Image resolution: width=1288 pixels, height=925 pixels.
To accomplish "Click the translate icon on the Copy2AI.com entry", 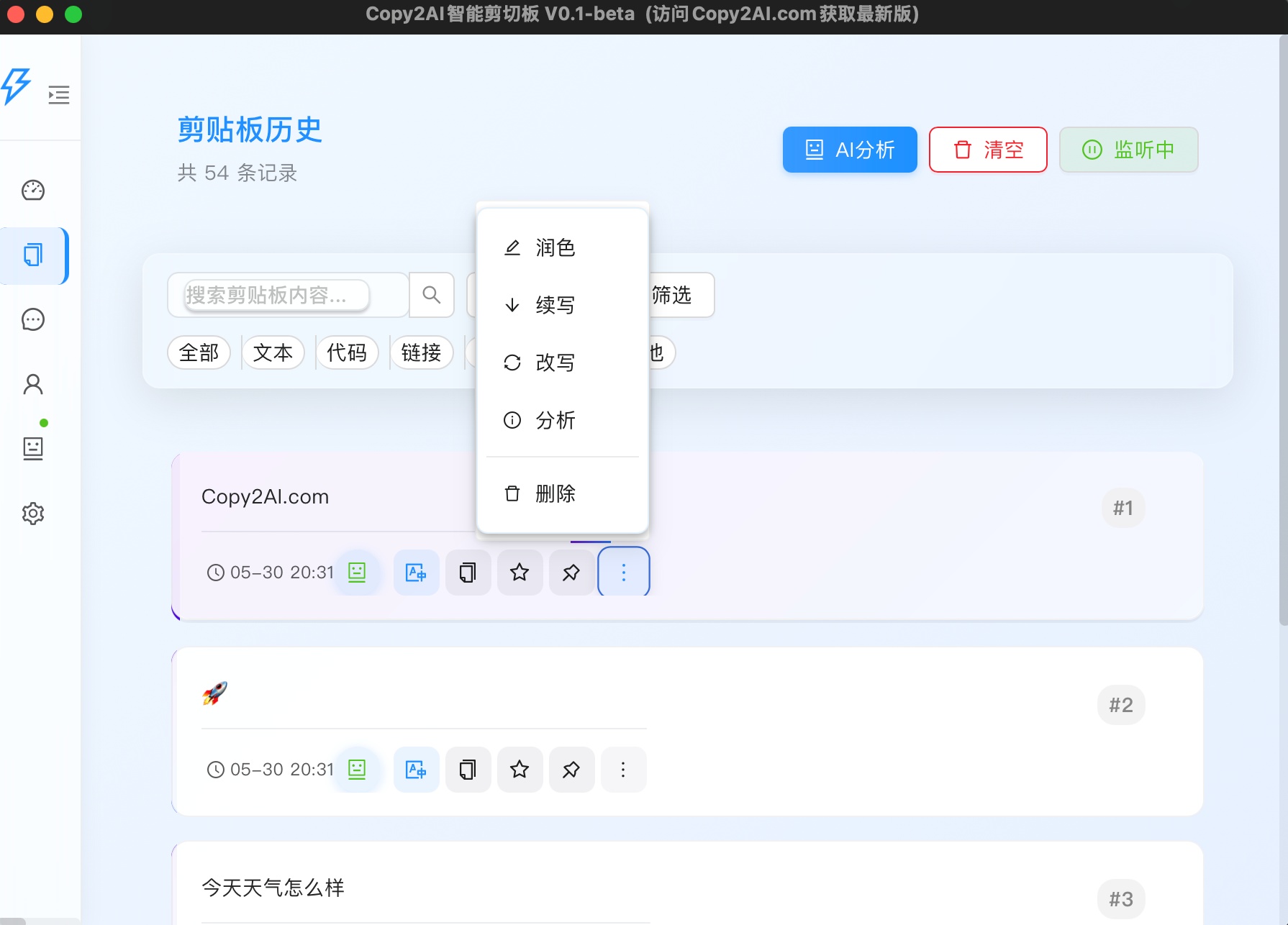I will 416,572.
